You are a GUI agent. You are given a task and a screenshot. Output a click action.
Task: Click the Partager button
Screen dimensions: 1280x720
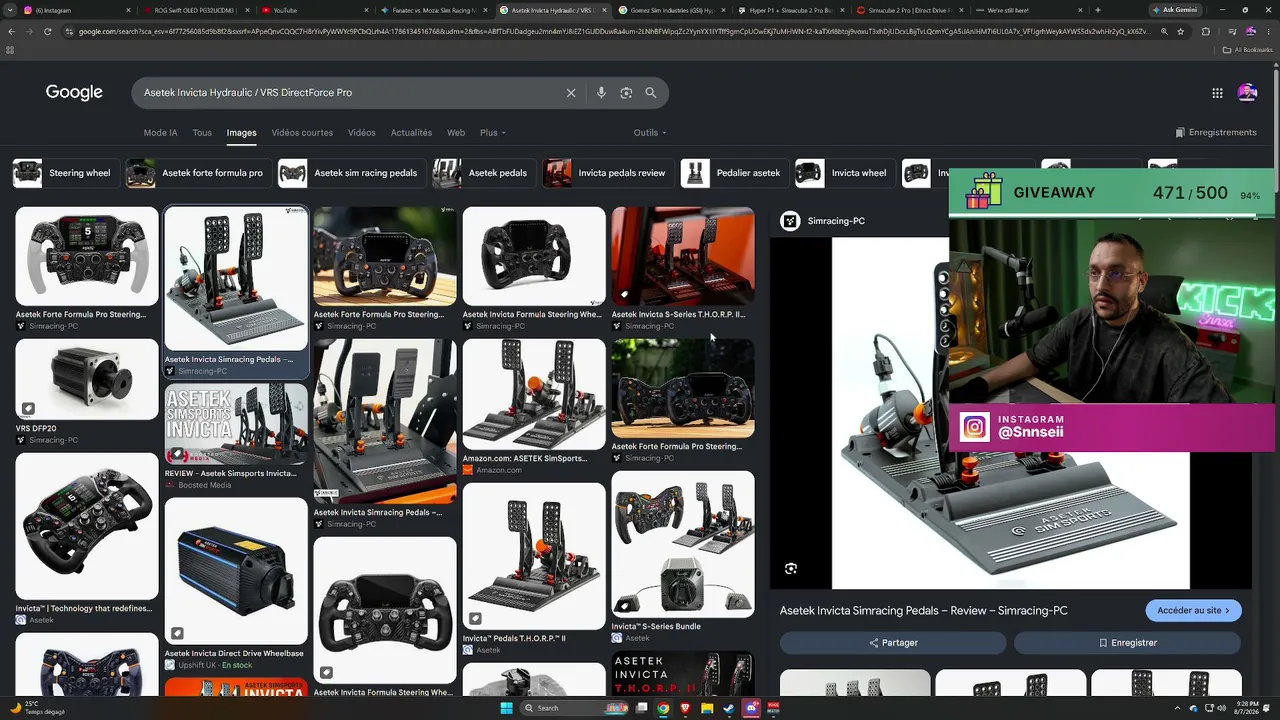(893, 643)
